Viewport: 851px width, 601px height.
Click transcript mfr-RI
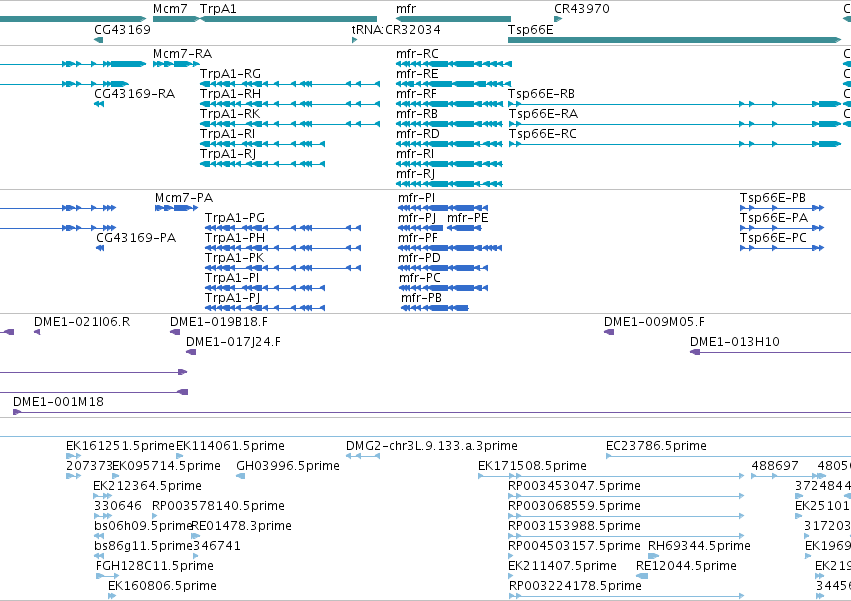(x=449, y=164)
